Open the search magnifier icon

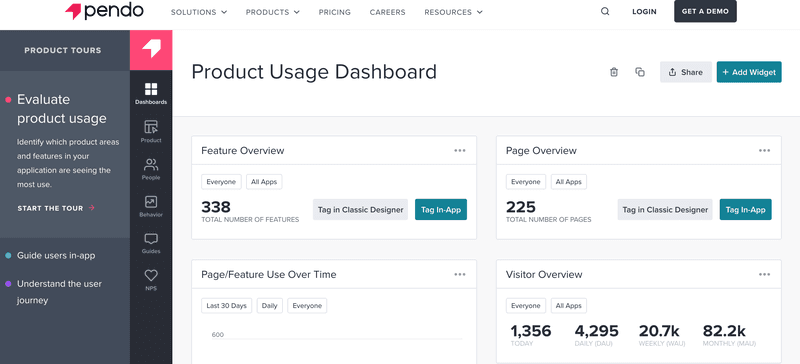pyautogui.click(x=605, y=12)
